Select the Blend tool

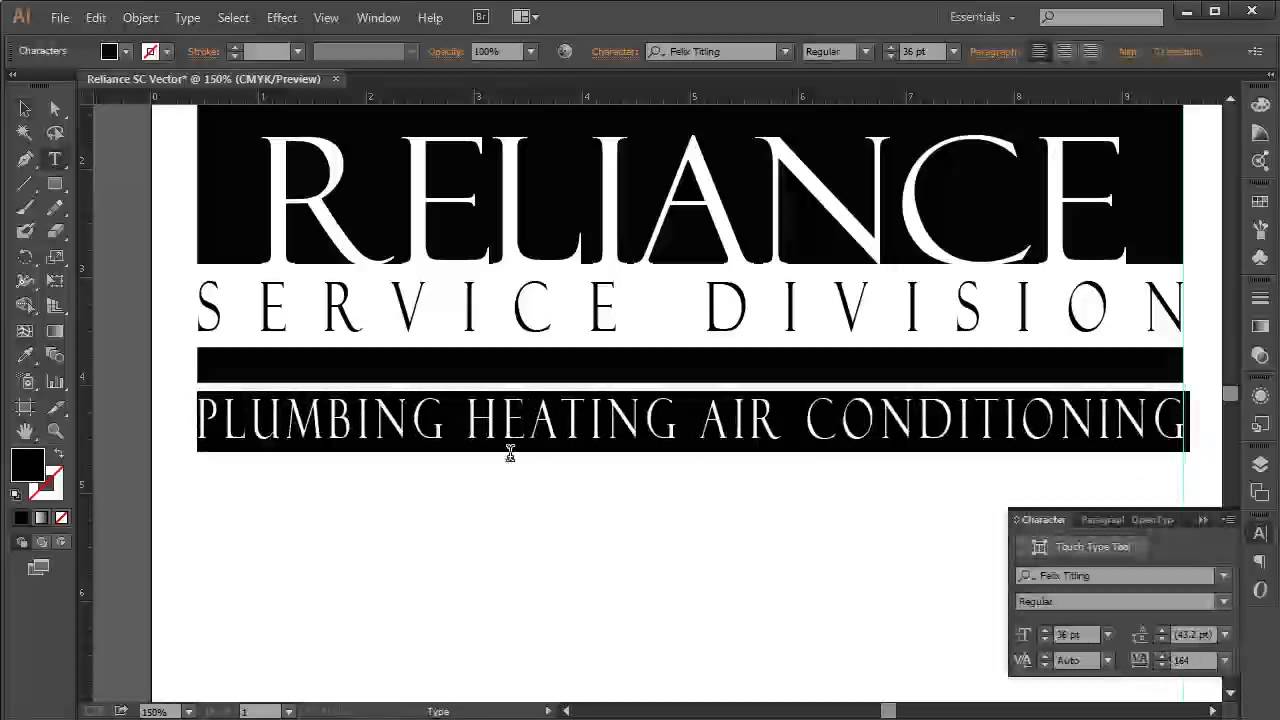(x=55, y=356)
